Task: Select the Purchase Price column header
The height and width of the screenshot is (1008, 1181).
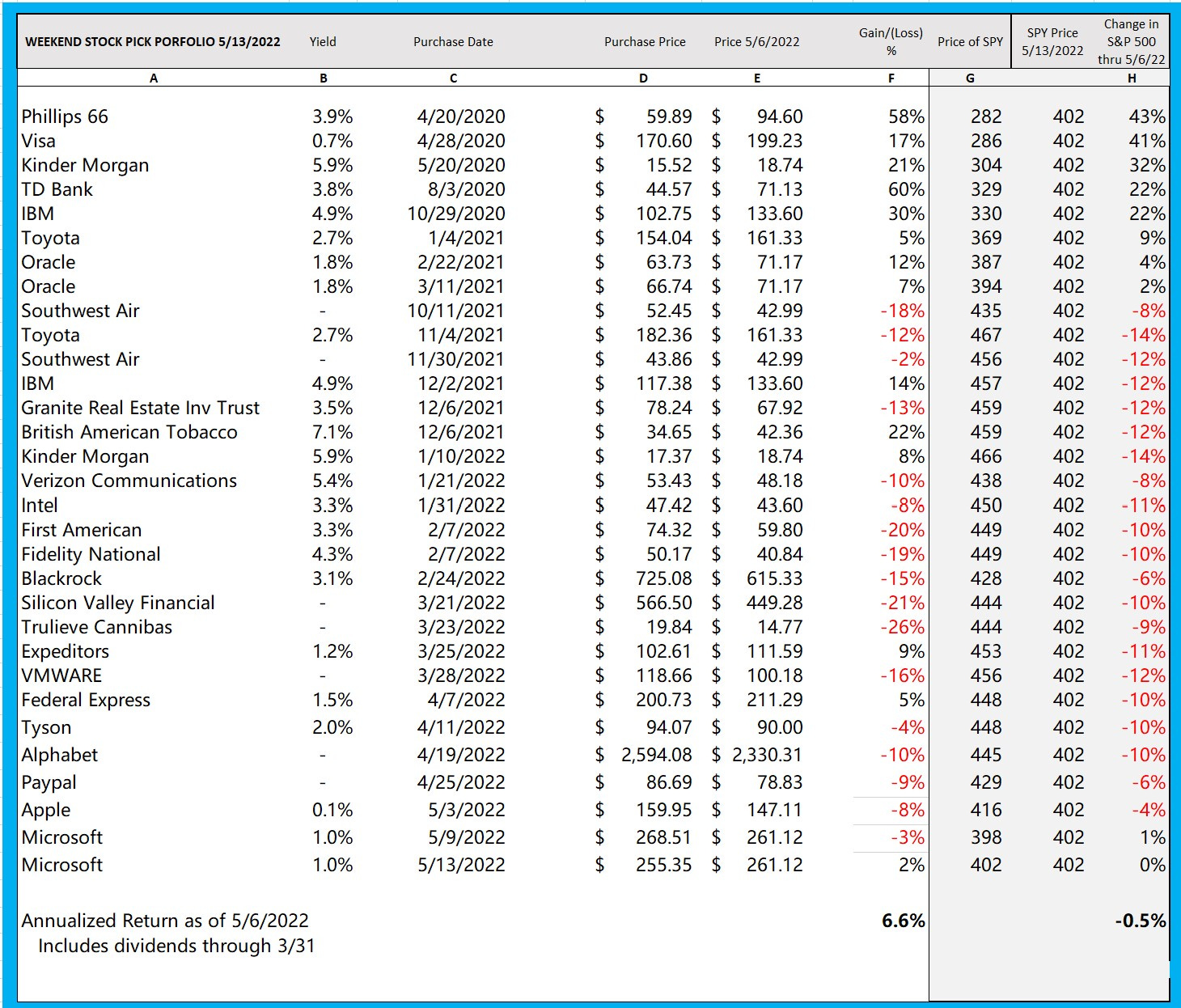Action: pyautogui.click(x=645, y=42)
